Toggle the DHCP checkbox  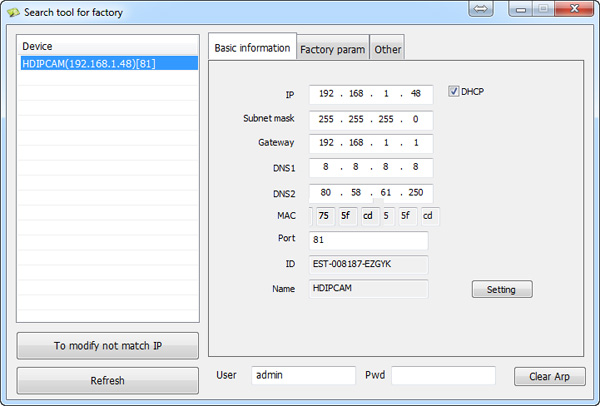pos(454,91)
